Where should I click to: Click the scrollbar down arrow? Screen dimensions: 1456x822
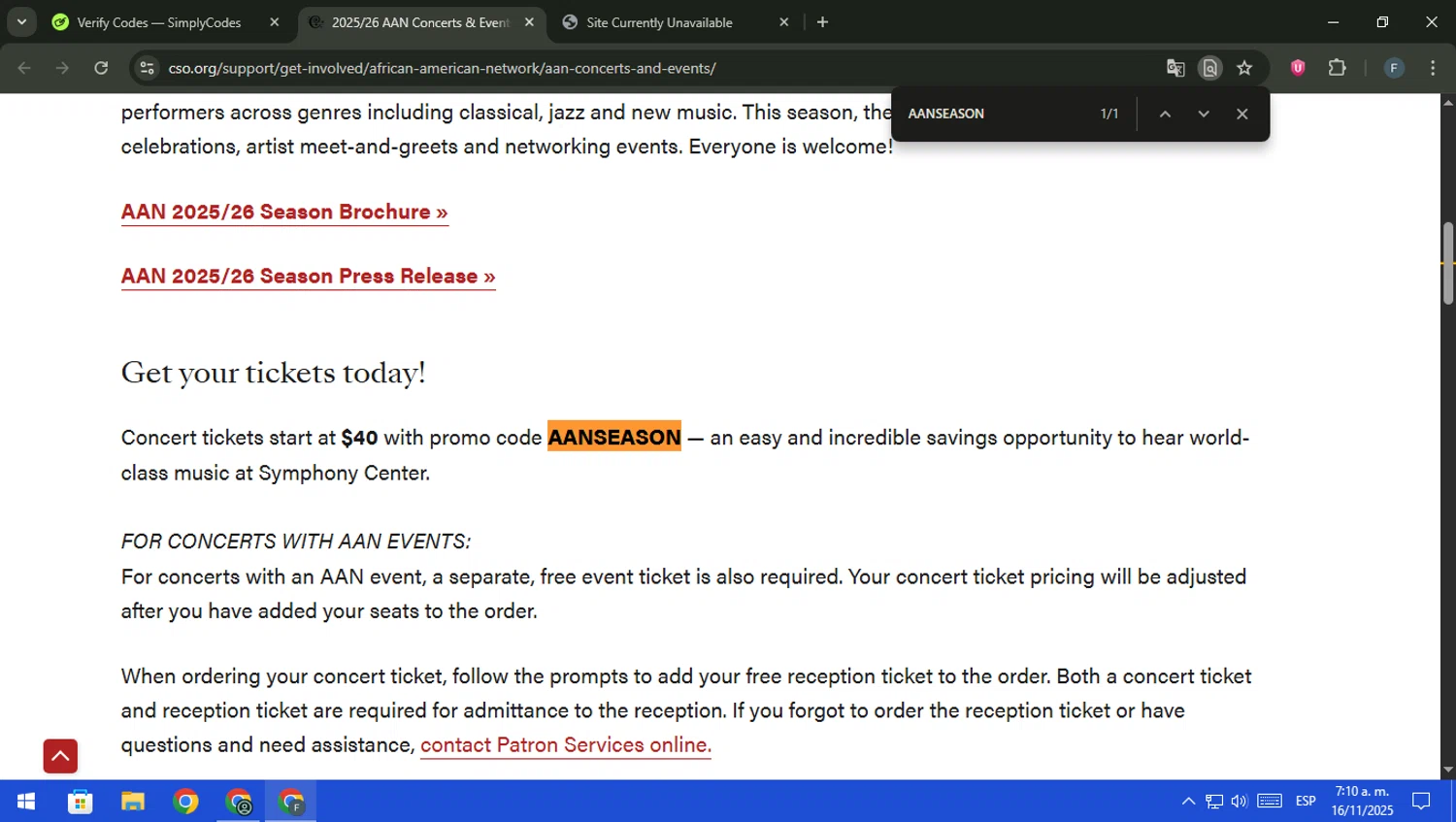[x=1448, y=770]
